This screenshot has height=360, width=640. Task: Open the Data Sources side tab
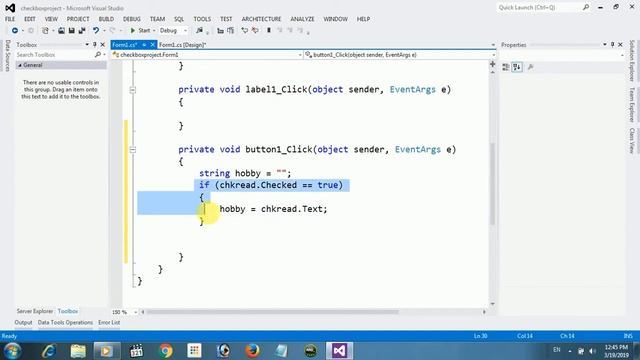pos(7,56)
